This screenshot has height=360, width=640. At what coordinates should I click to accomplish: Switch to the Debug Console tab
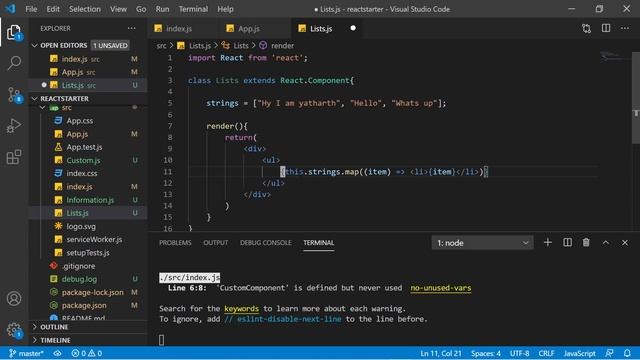(265, 242)
